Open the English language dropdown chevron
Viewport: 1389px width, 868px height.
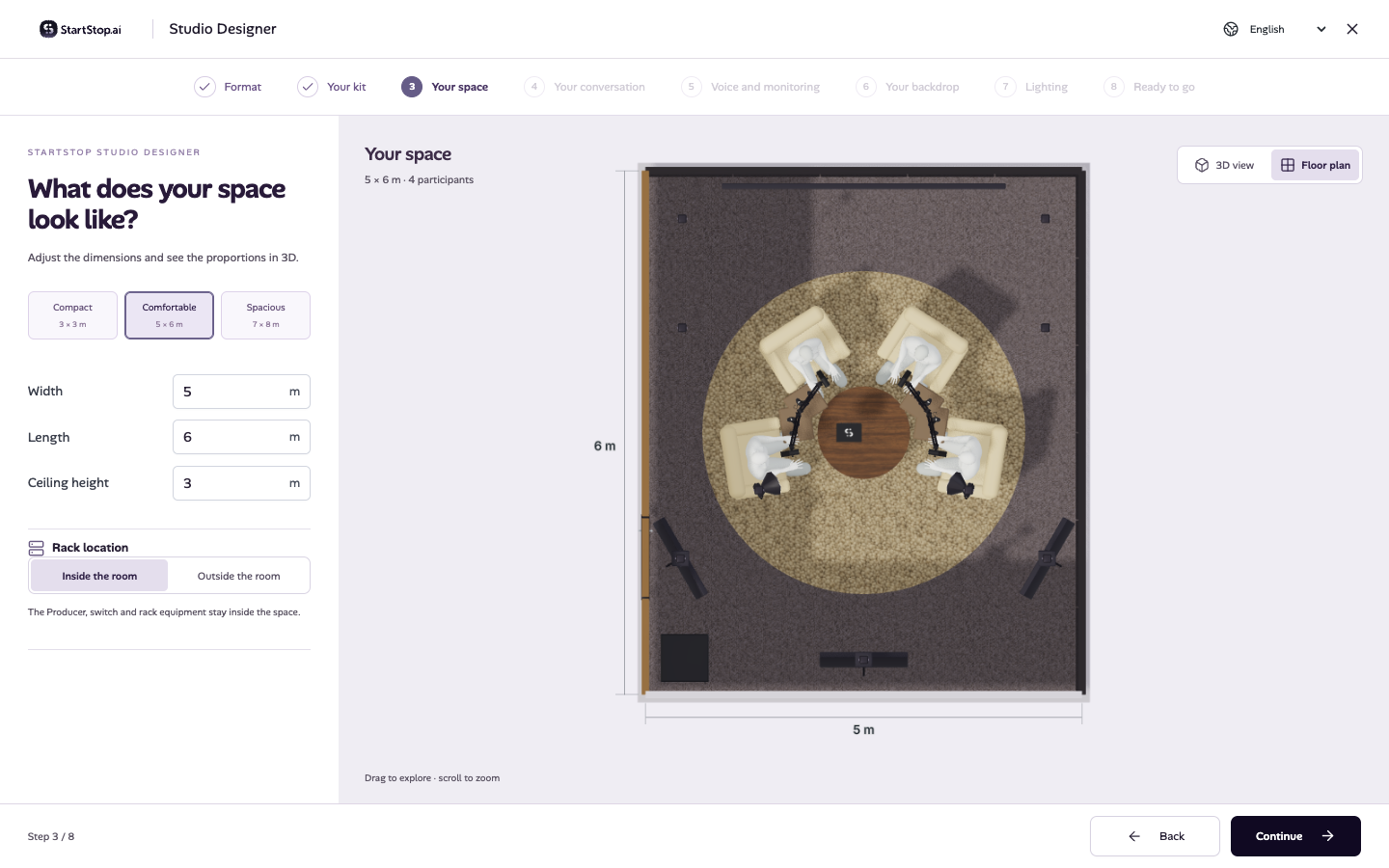click(1321, 29)
